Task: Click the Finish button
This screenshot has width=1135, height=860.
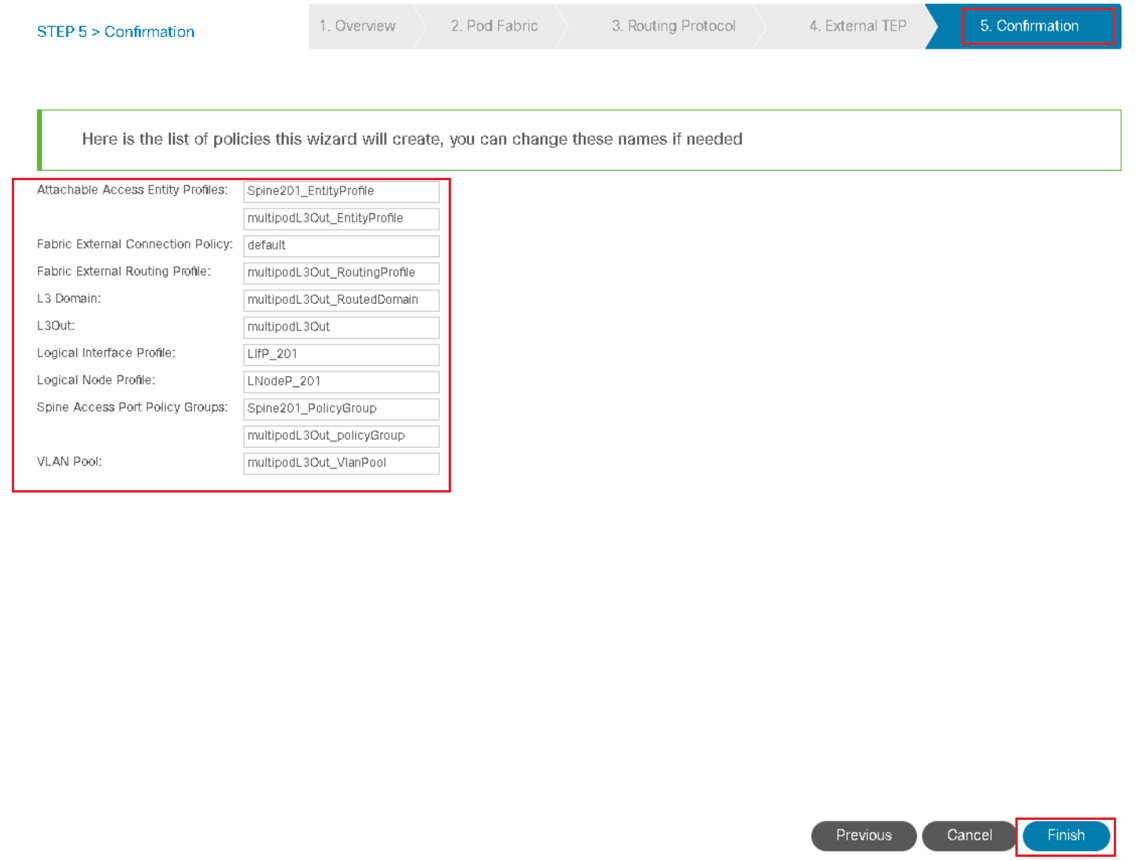Action: tap(1066, 835)
